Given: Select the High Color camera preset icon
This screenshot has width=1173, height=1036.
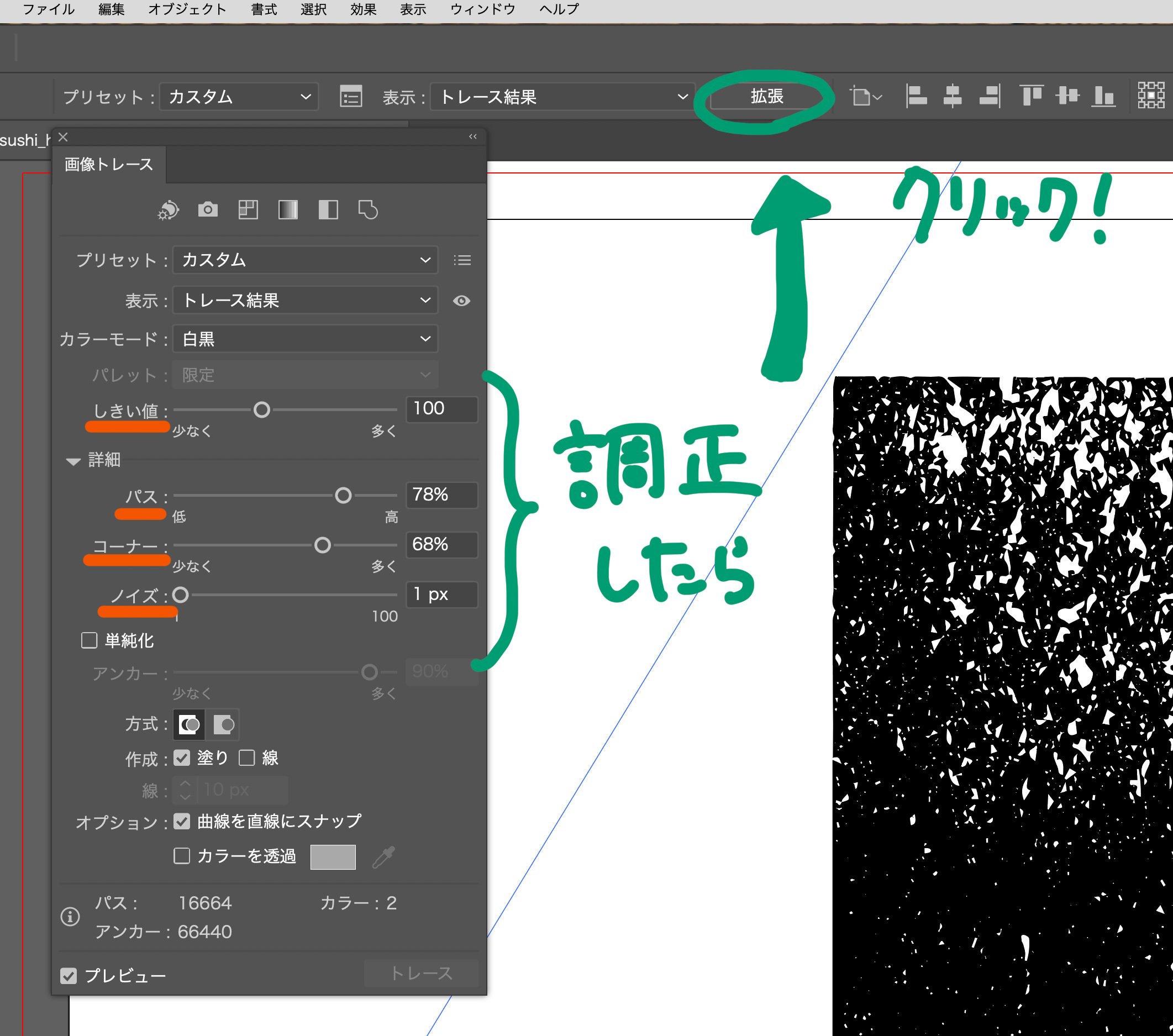Looking at the screenshot, I should click(x=208, y=209).
